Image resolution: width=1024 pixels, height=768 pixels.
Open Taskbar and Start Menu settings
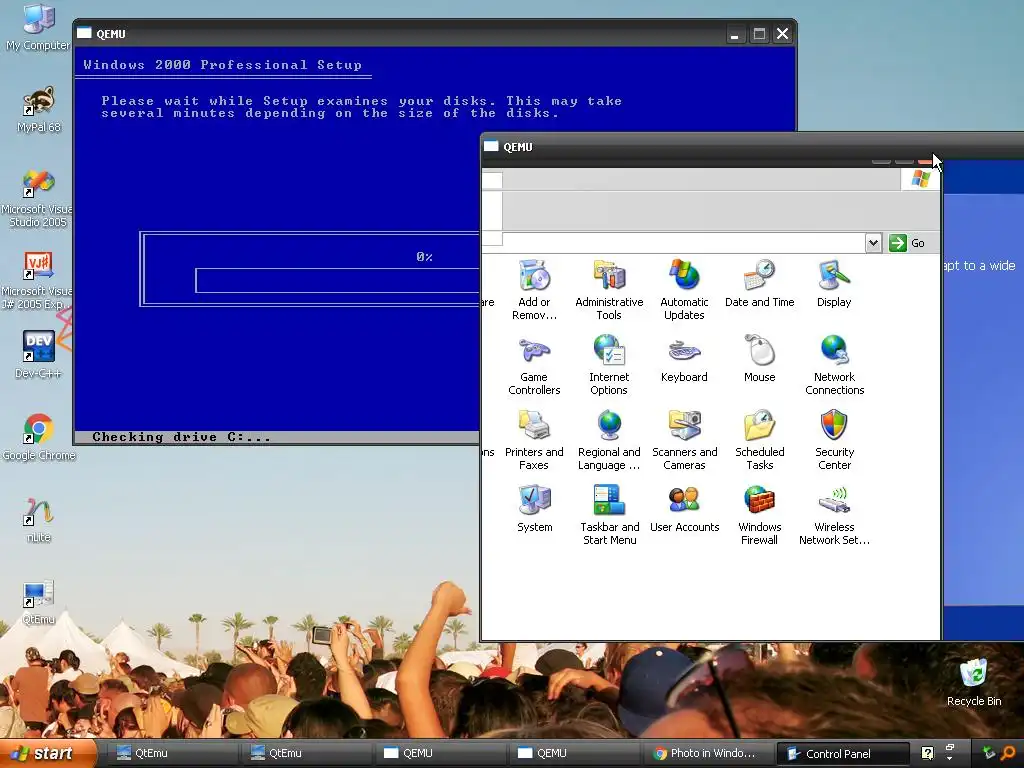[x=609, y=515]
